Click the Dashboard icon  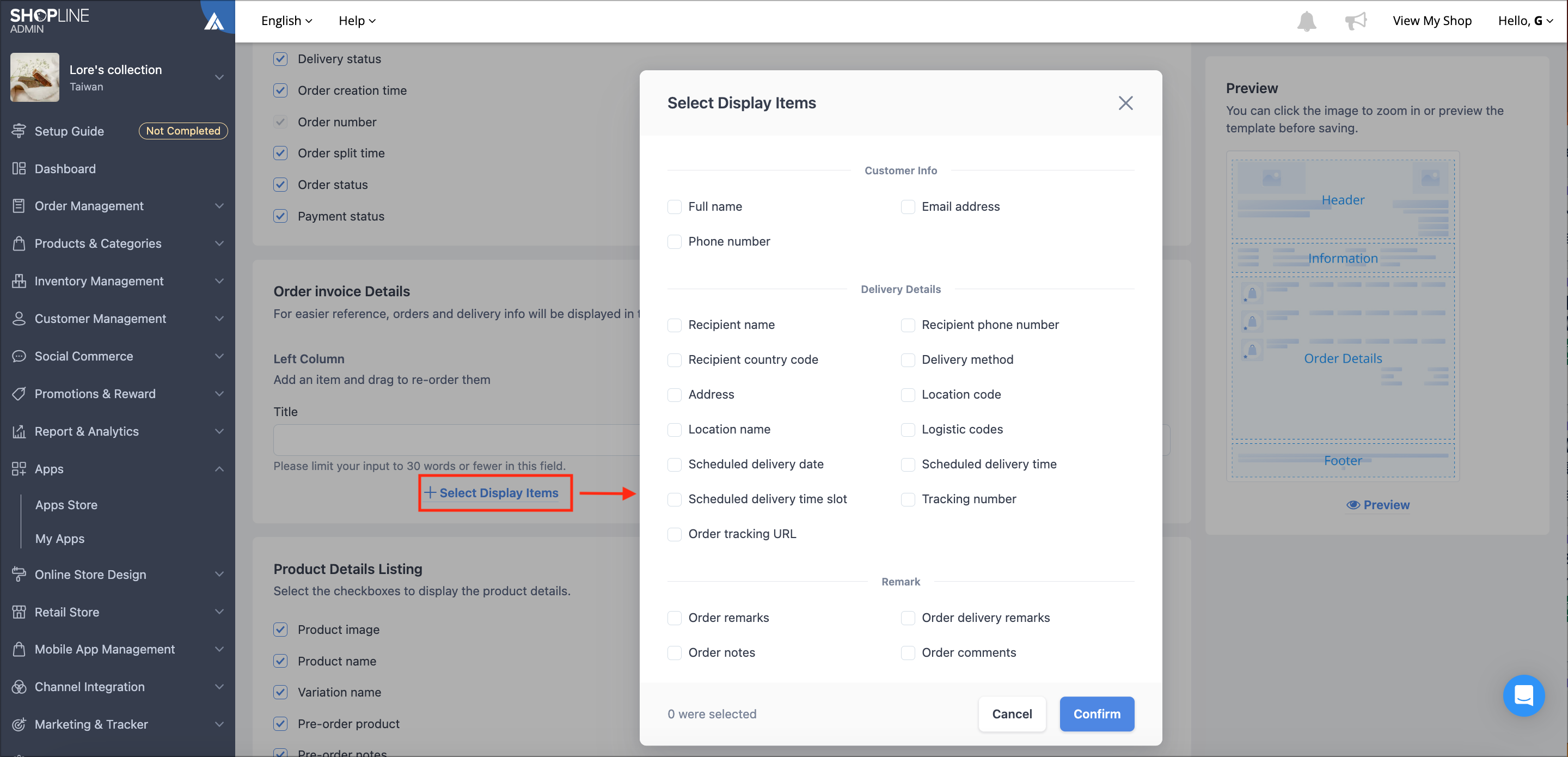point(19,169)
